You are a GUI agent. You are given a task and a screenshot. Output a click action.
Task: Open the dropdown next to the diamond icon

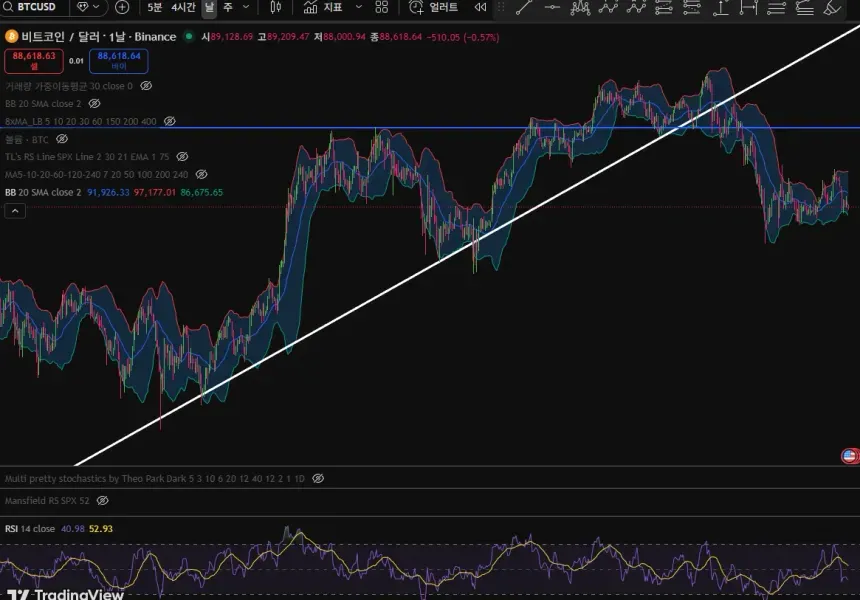96,7
